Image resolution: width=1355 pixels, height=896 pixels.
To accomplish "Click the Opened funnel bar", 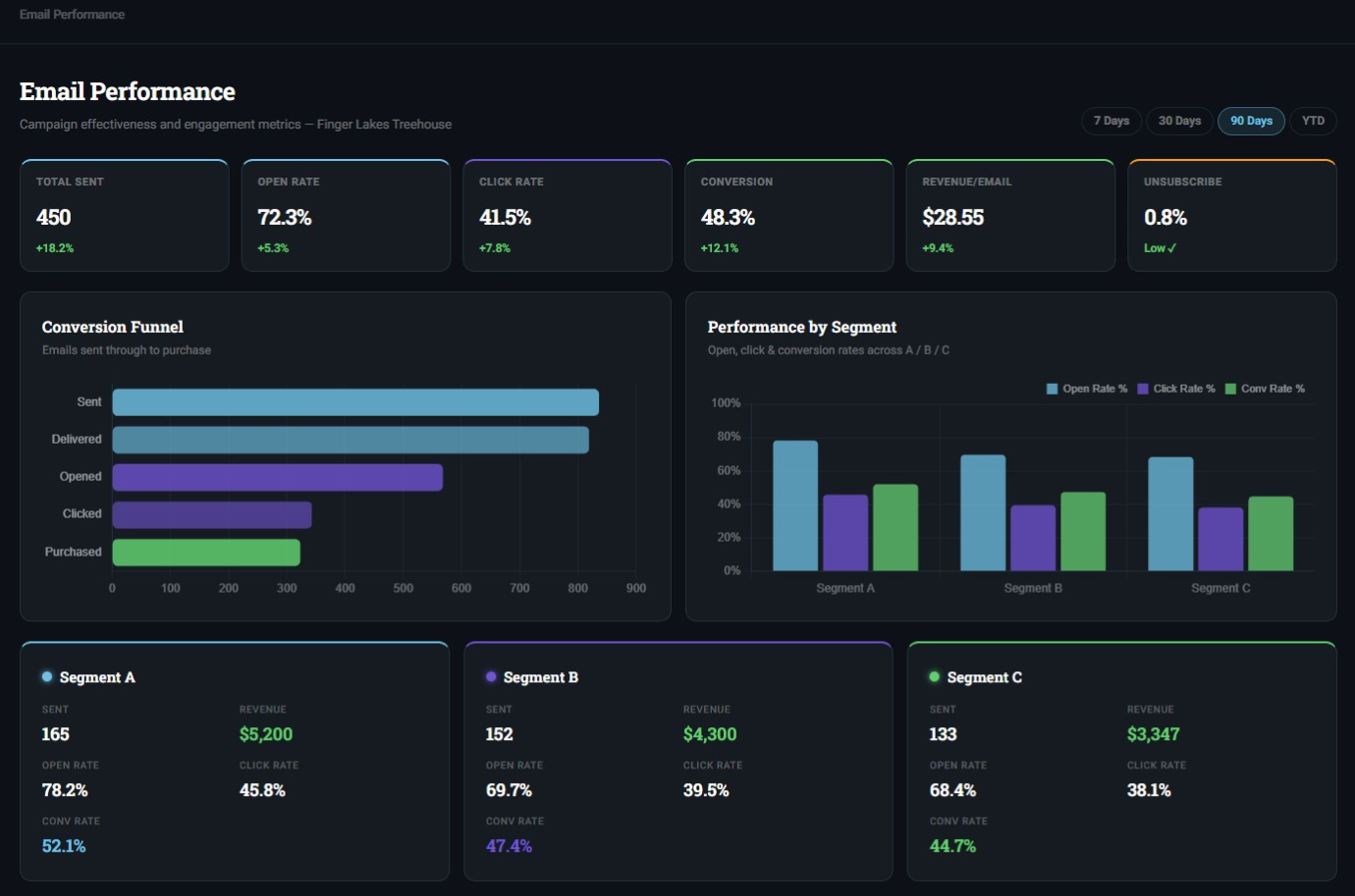I will click(x=278, y=477).
